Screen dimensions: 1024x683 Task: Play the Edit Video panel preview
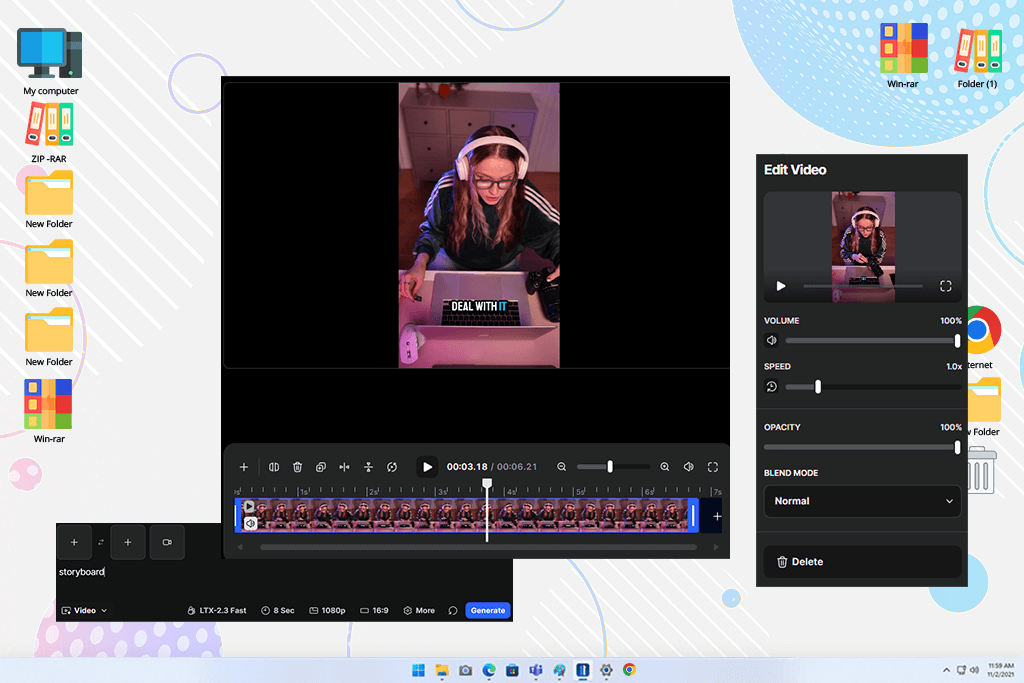[x=780, y=286]
